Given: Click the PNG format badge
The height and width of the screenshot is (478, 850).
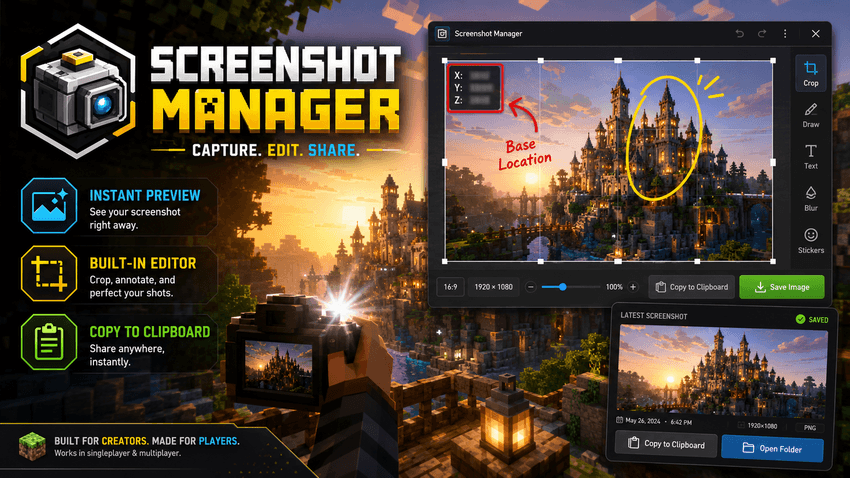Looking at the screenshot, I should [x=810, y=427].
